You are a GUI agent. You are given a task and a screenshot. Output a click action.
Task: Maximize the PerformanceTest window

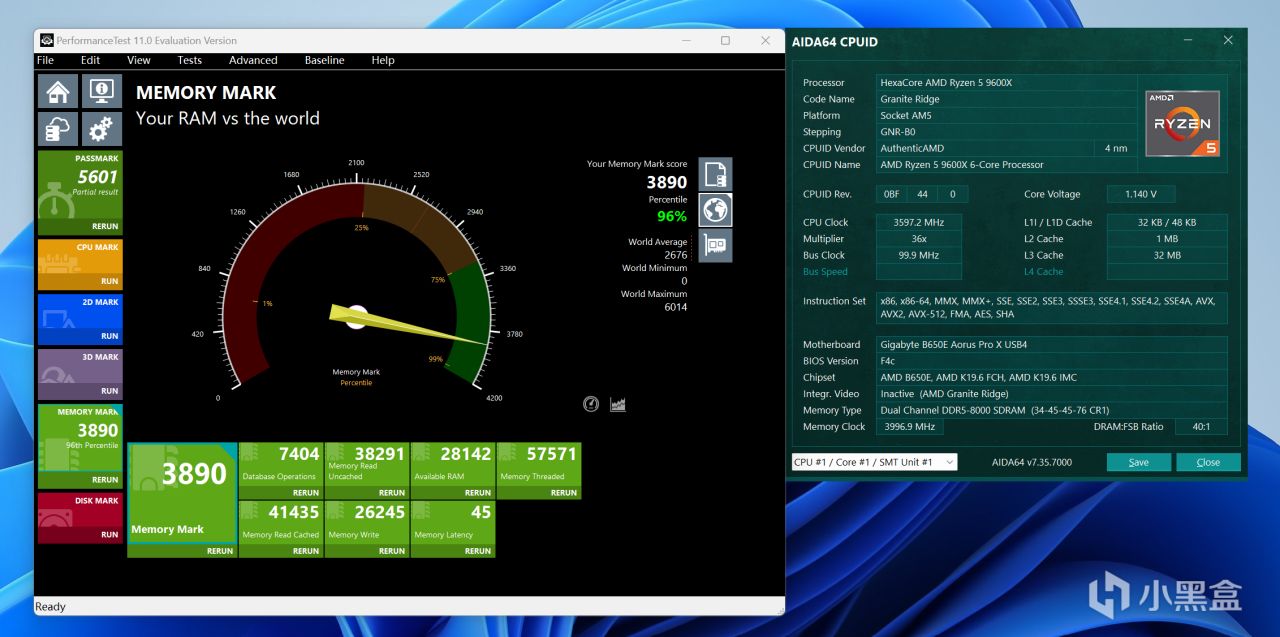tap(725, 41)
